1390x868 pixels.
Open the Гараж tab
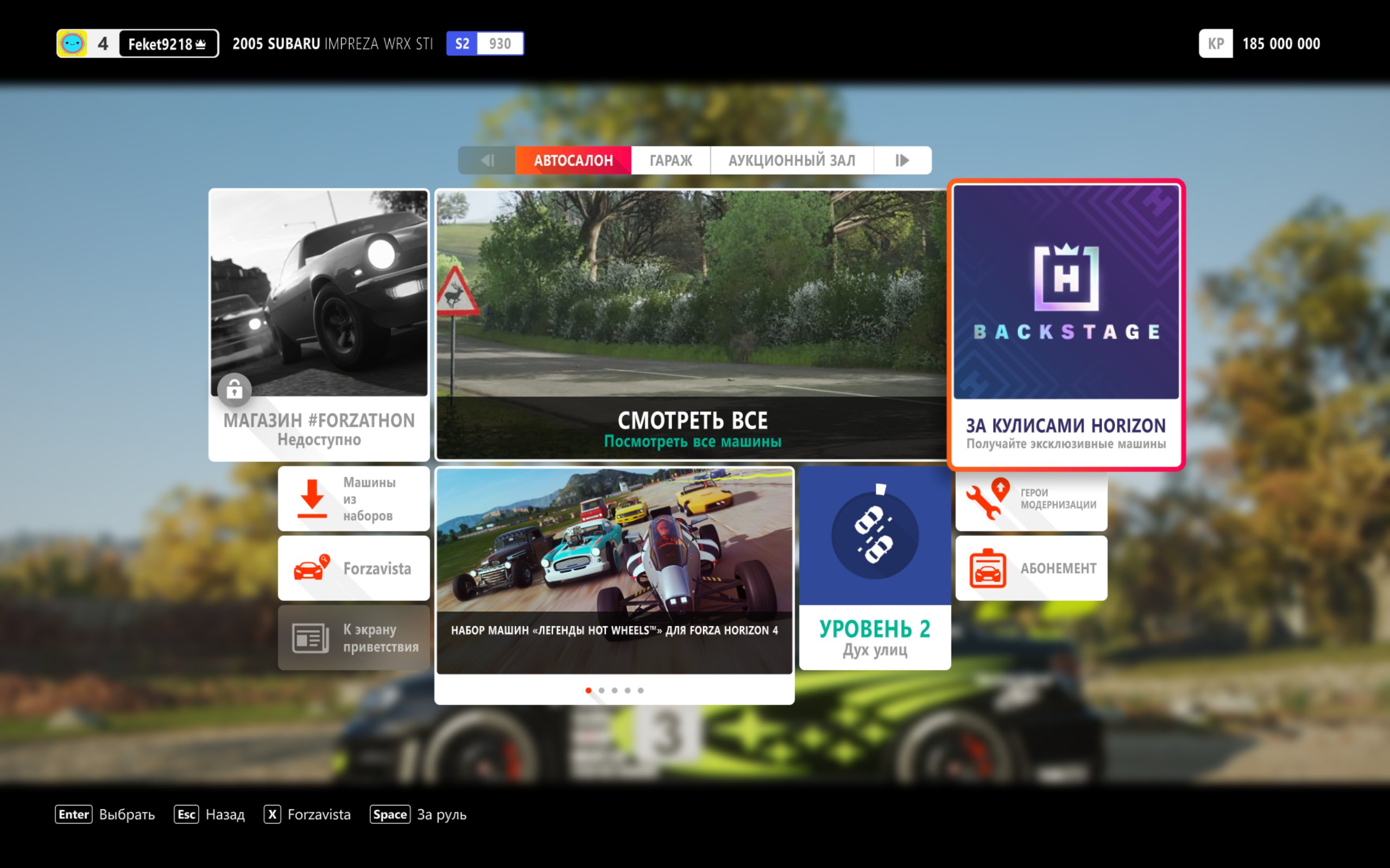click(x=671, y=160)
